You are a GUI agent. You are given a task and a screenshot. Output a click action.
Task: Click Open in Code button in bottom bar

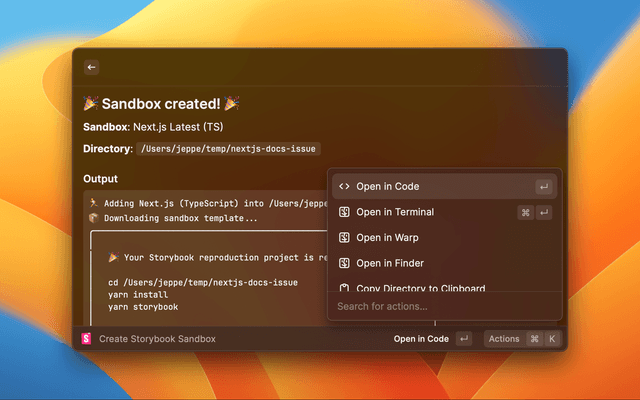[x=421, y=339]
